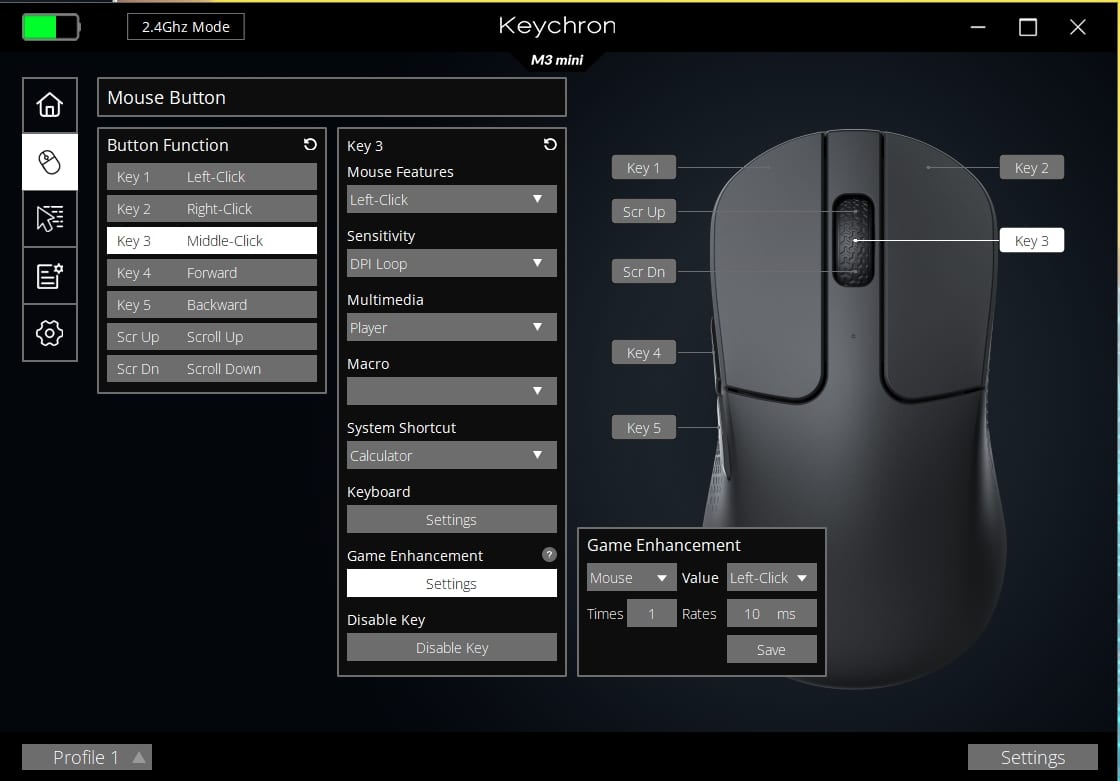Open the Sensitivity DPI Loop dropdown
The height and width of the screenshot is (781, 1120).
point(451,264)
